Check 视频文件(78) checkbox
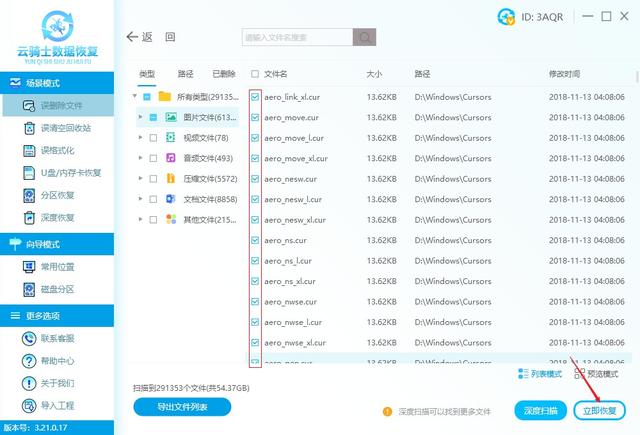Viewport: 640px width, 435px height. tap(153, 138)
